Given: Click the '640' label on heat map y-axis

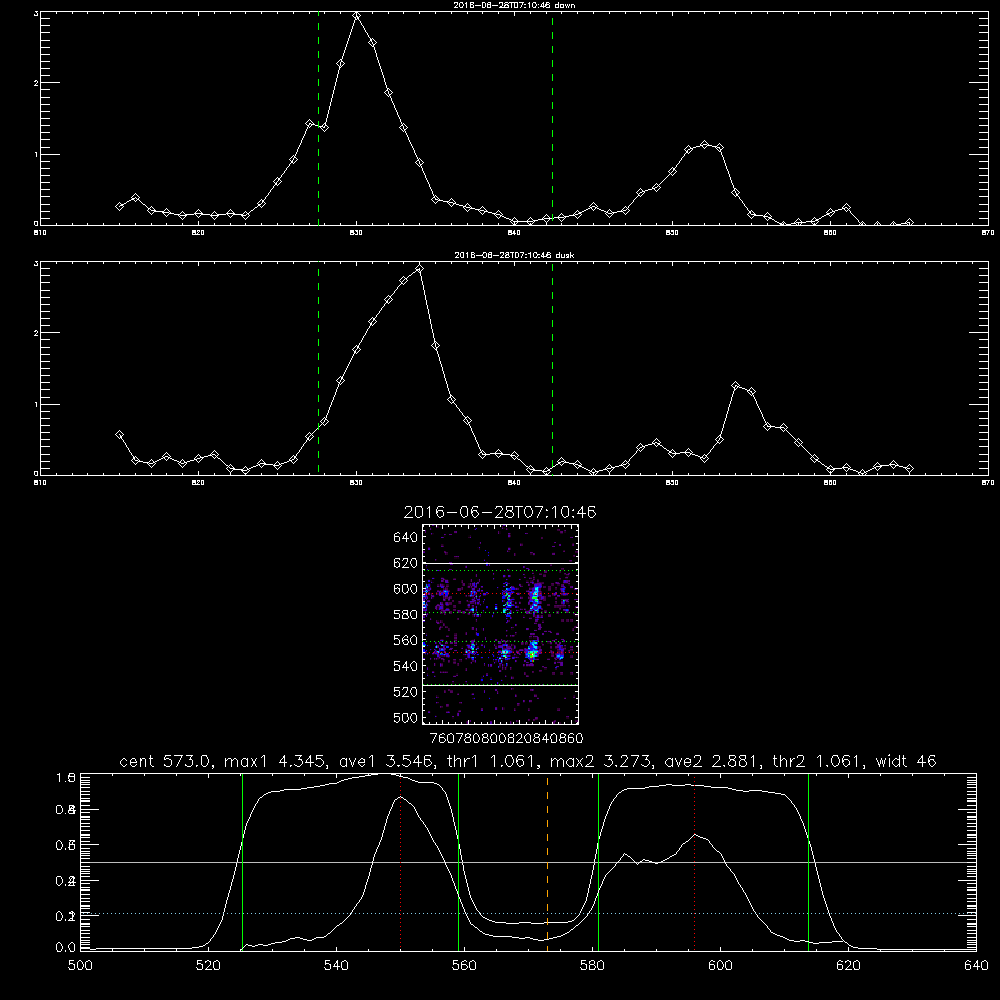Looking at the screenshot, I should (406, 538).
